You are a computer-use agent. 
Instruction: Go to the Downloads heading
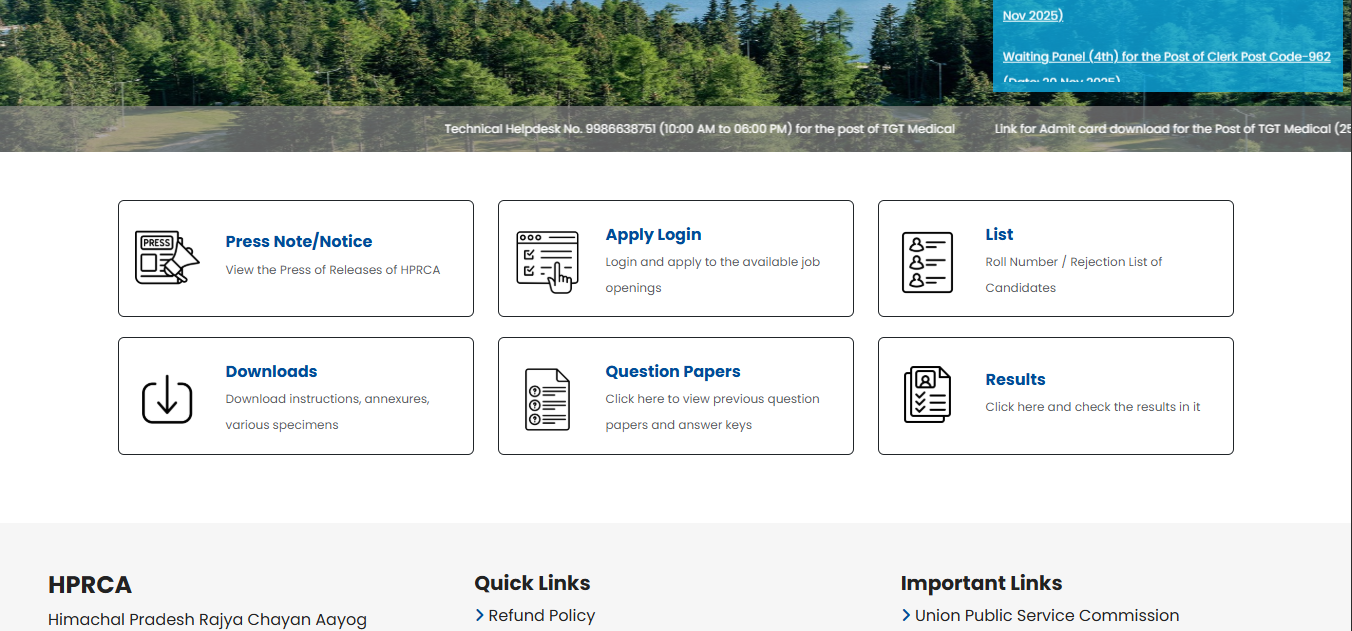click(271, 371)
